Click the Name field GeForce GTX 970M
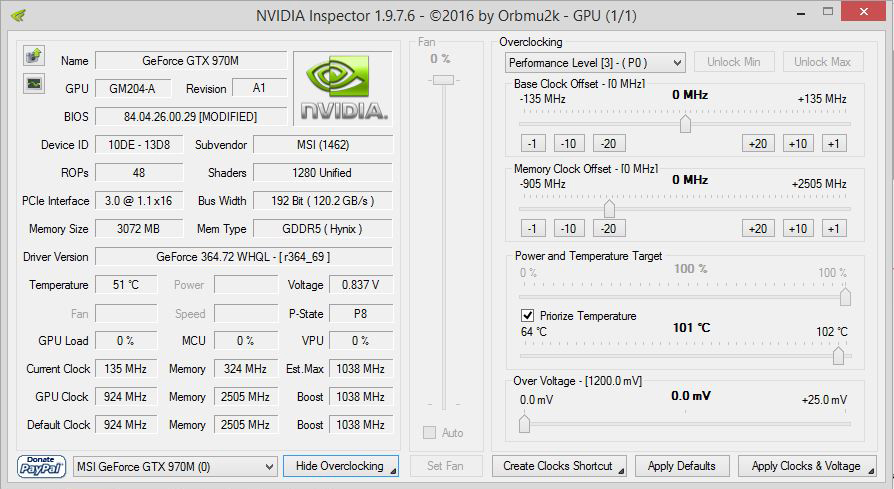 [x=190, y=60]
